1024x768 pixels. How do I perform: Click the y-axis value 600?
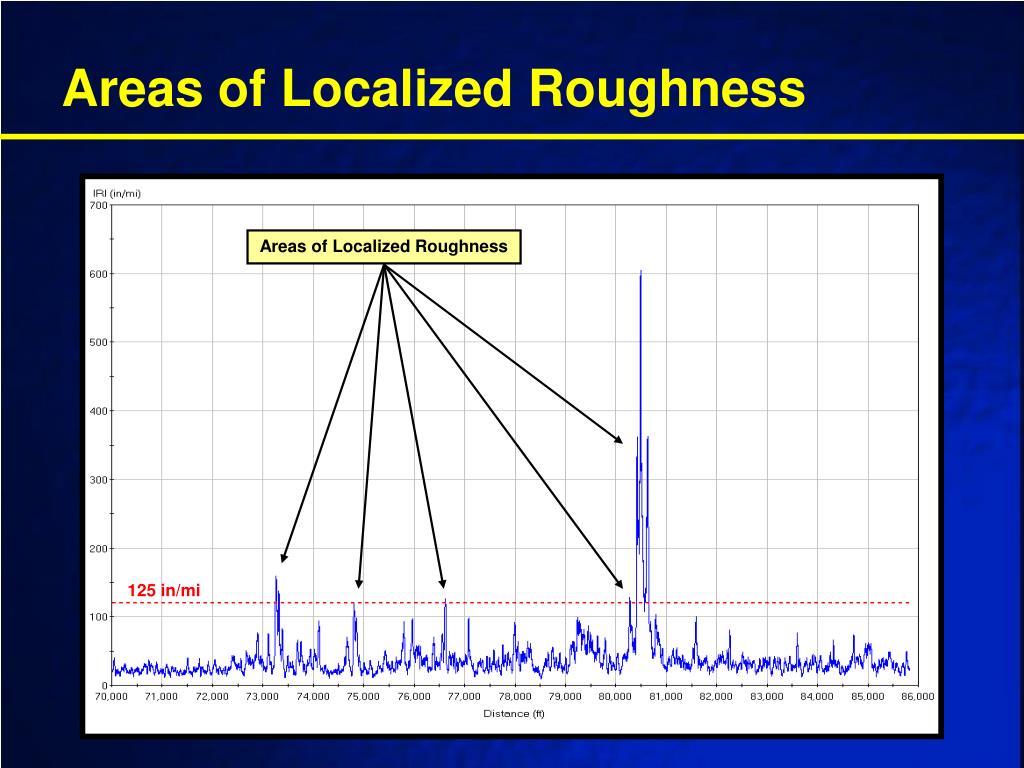pos(99,274)
